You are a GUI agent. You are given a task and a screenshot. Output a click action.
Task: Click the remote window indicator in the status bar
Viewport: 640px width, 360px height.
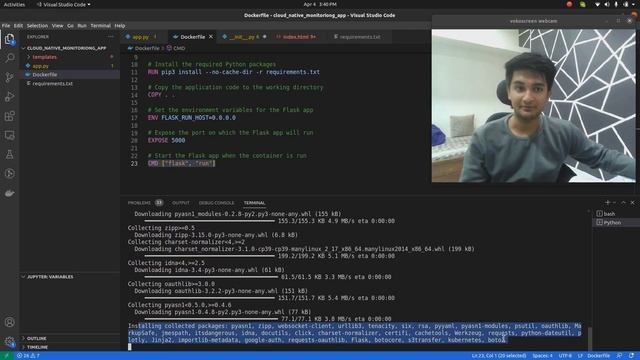point(6,356)
